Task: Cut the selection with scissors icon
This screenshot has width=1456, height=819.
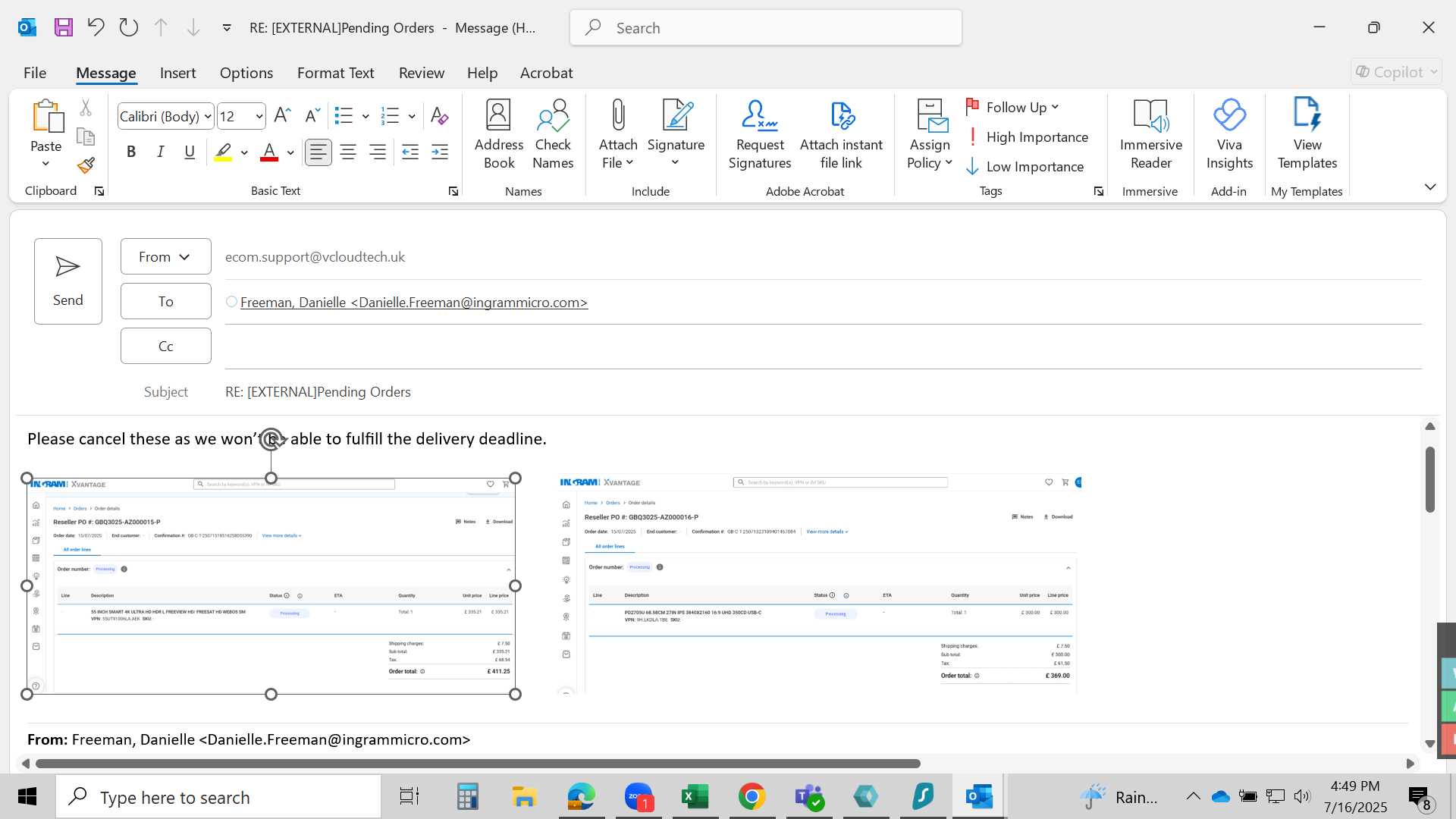Action: tap(86, 108)
